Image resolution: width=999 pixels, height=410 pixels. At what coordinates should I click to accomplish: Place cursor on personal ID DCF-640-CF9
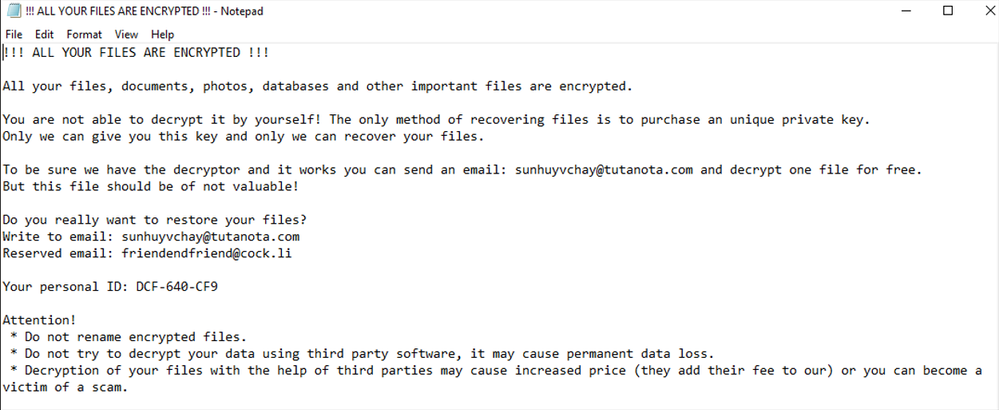(177, 287)
